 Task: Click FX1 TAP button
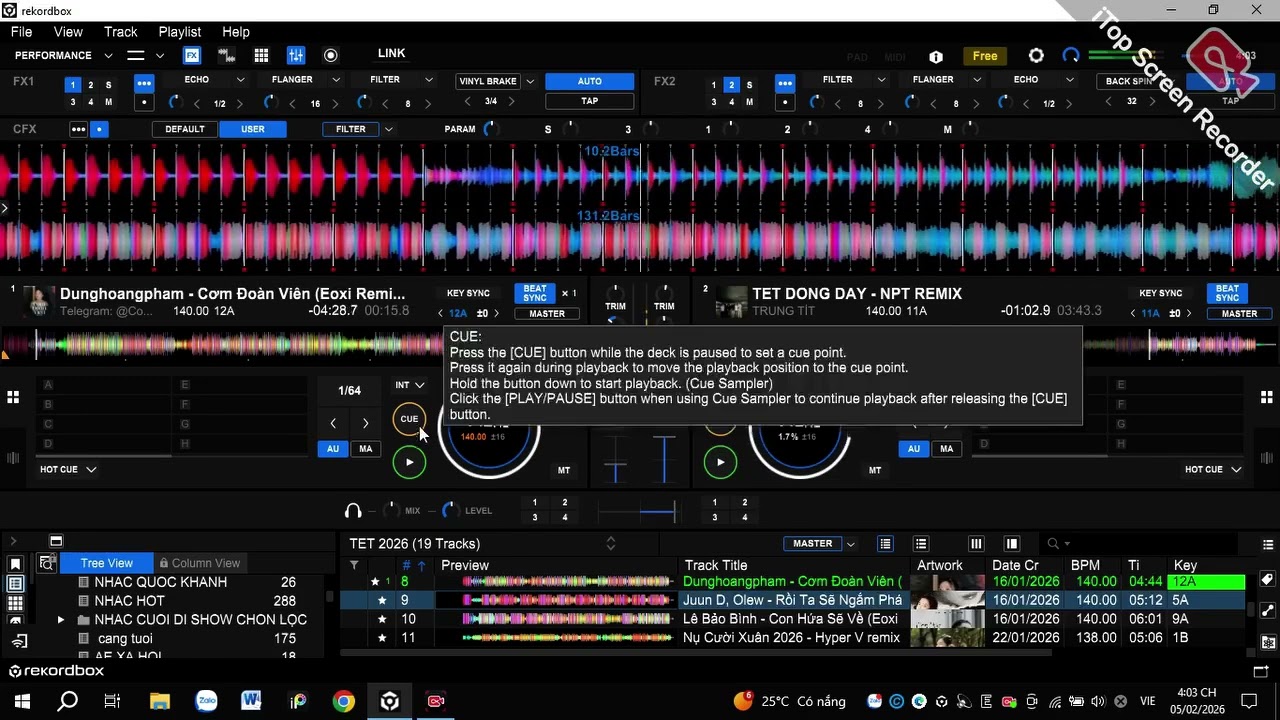[x=590, y=101]
